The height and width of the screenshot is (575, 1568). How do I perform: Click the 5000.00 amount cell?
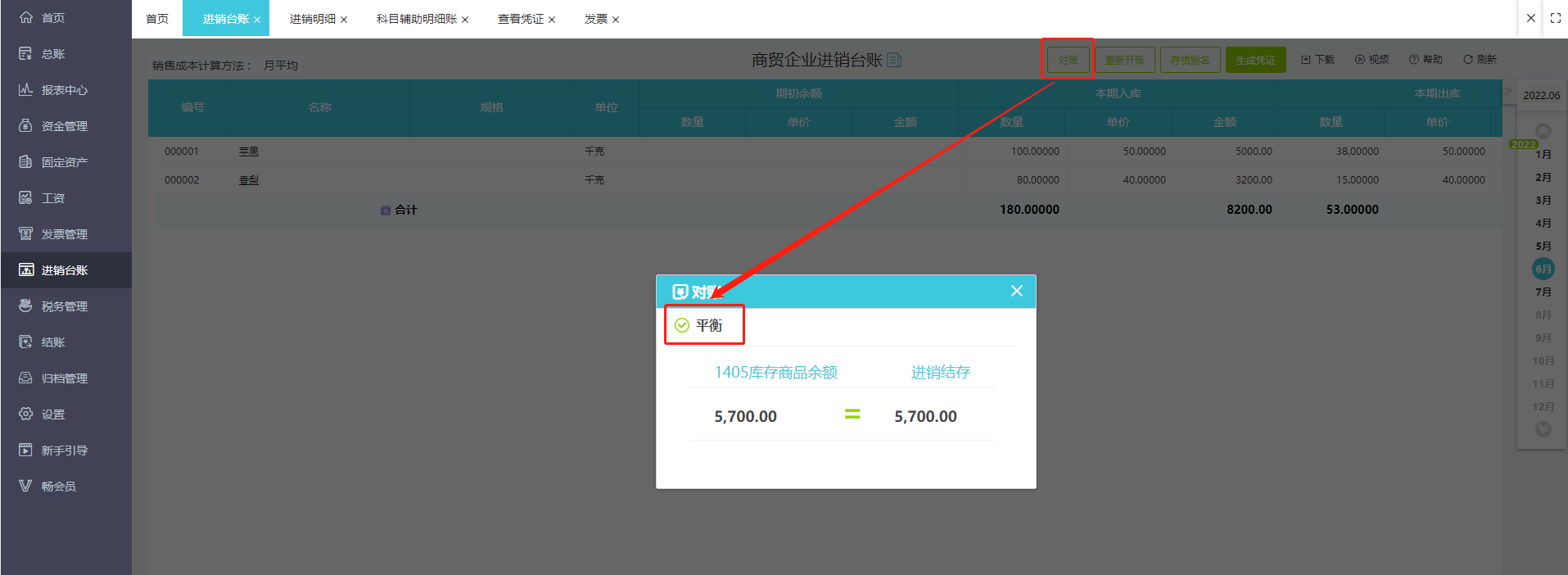pos(1254,152)
